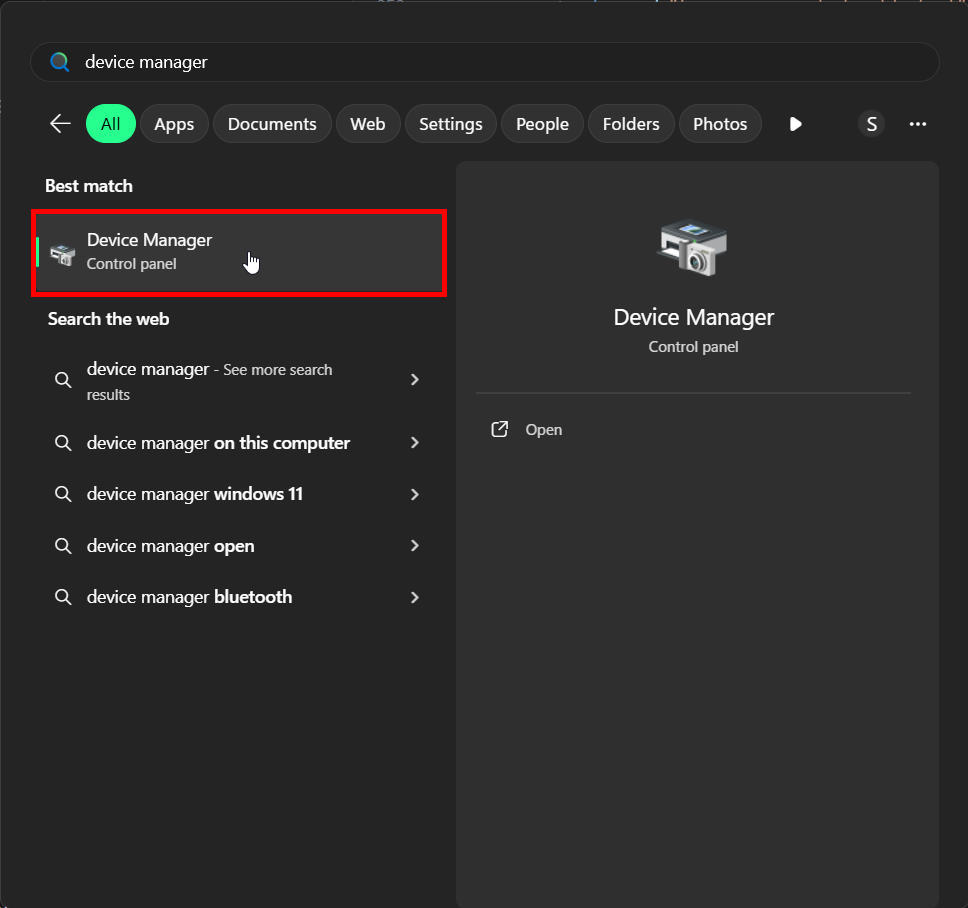This screenshot has width=968, height=908.
Task: Switch to the People filter tab
Action: 542,123
